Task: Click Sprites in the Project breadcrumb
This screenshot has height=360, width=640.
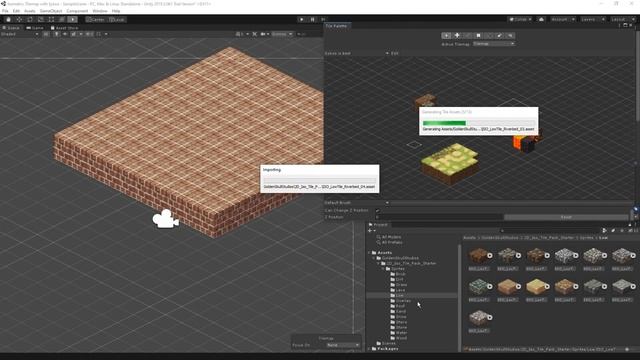Action: coord(586,238)
